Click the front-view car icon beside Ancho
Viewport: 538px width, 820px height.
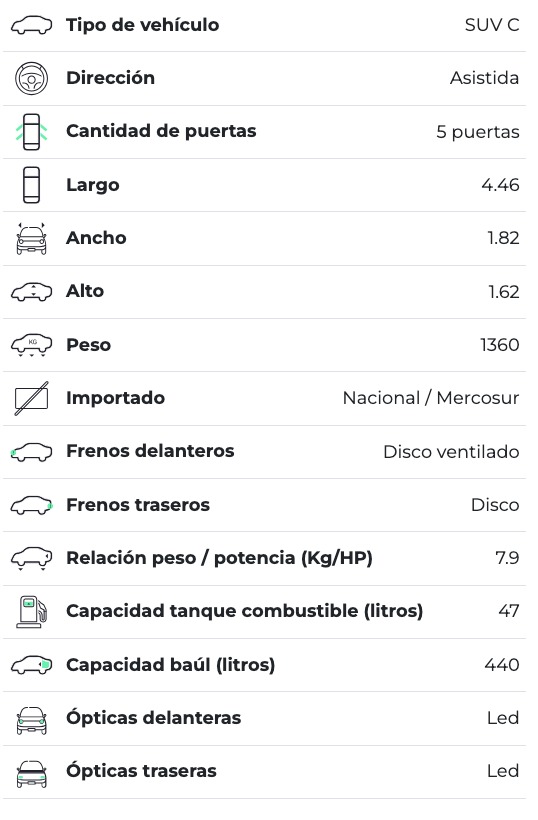(31, 238)
